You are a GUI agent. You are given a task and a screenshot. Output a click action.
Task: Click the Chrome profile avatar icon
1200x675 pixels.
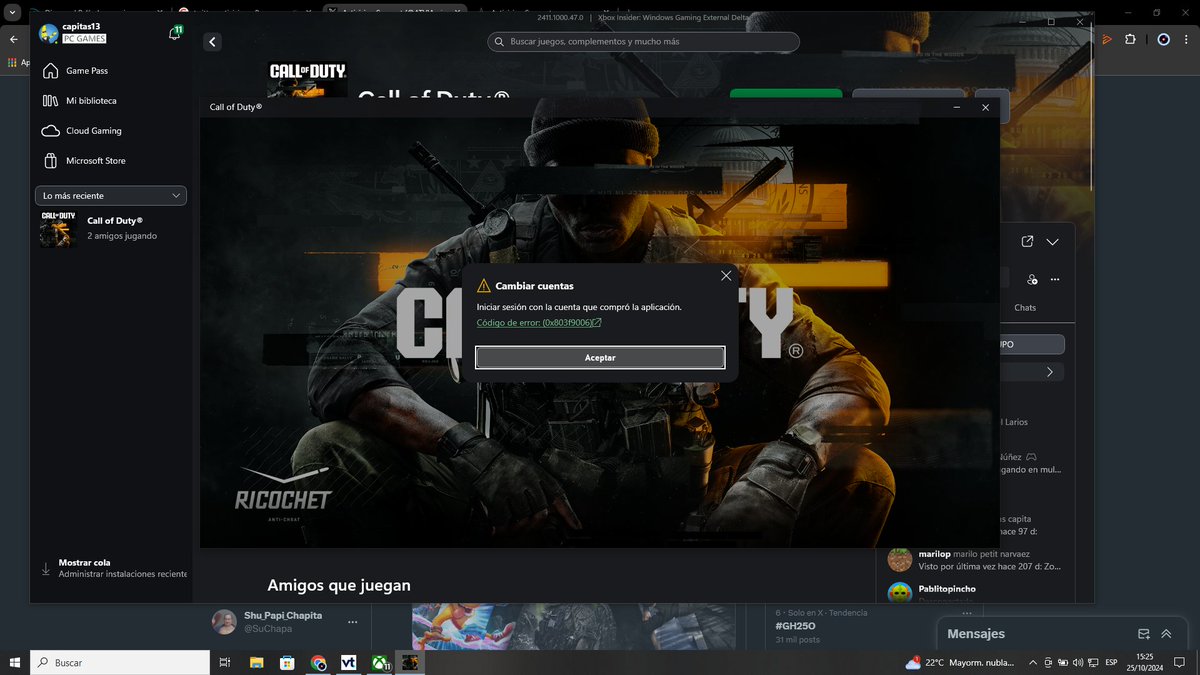click(x=1163, y=40)
